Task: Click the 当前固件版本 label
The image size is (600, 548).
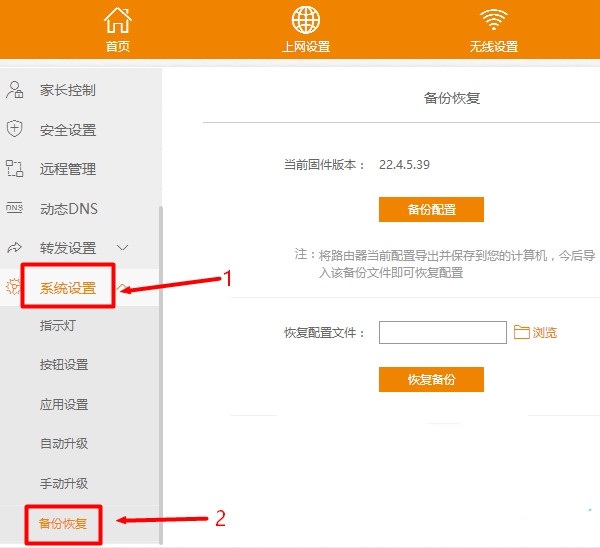Action: click(x=324, y=165)
